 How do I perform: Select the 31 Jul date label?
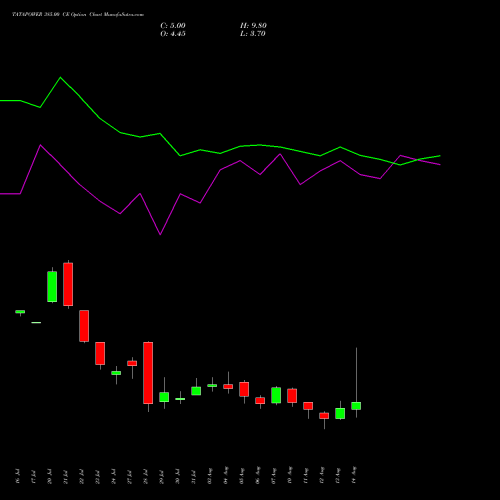(194, 476)
